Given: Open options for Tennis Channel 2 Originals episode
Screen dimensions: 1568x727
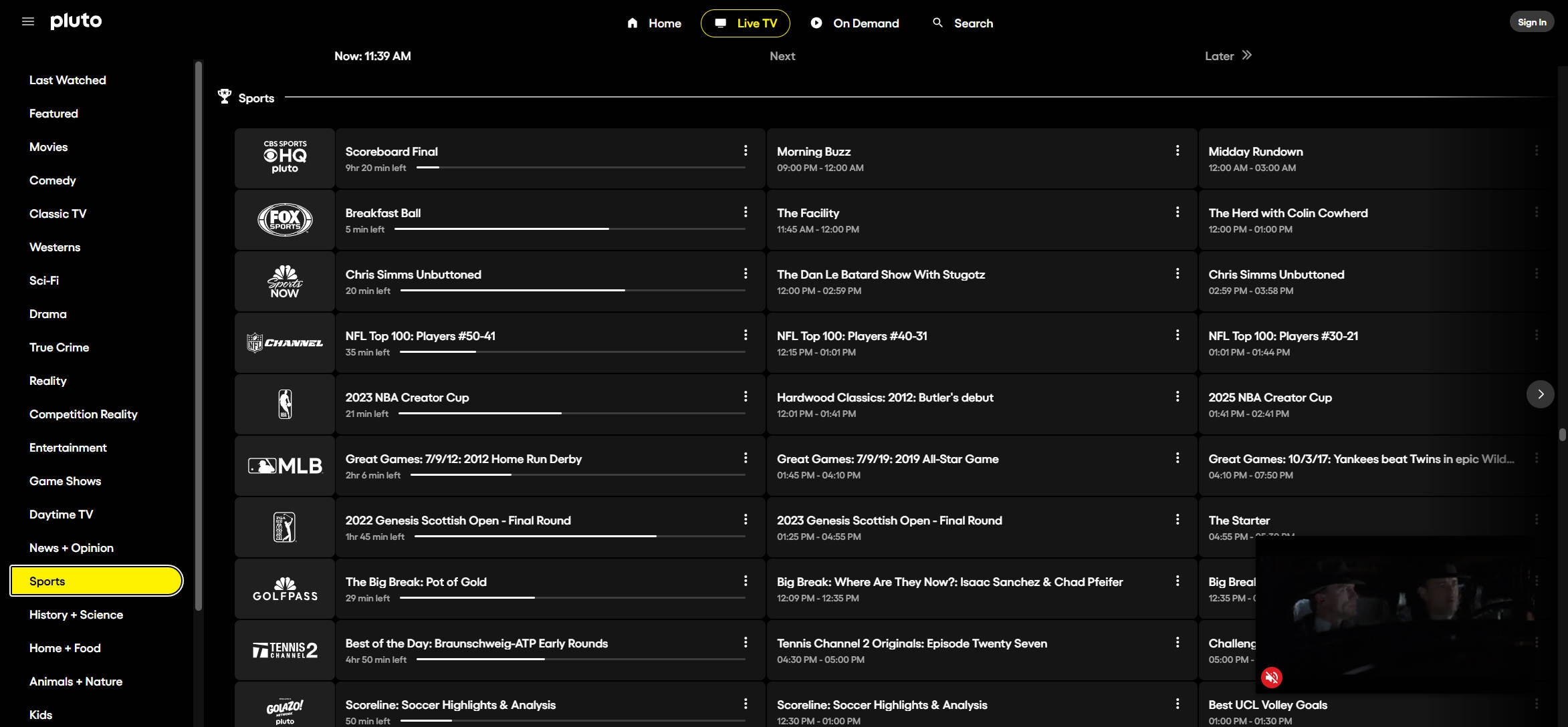Looking at the screenshot, I should [1178, 643].
